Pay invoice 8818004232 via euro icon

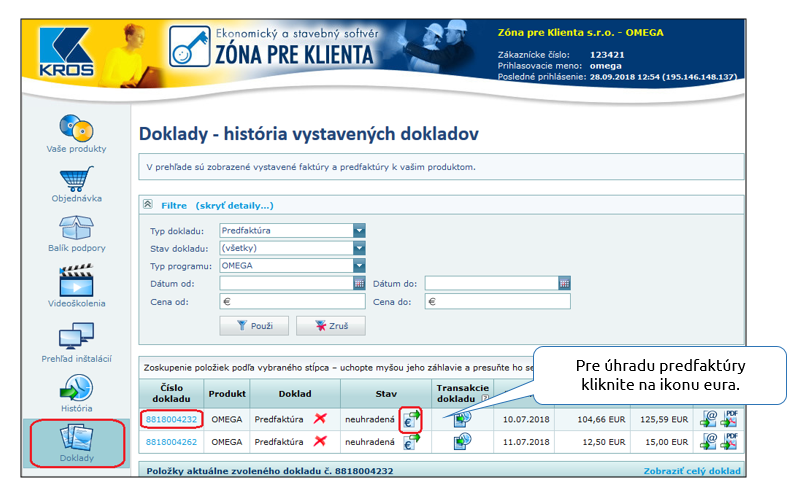[x=410, y=419]
